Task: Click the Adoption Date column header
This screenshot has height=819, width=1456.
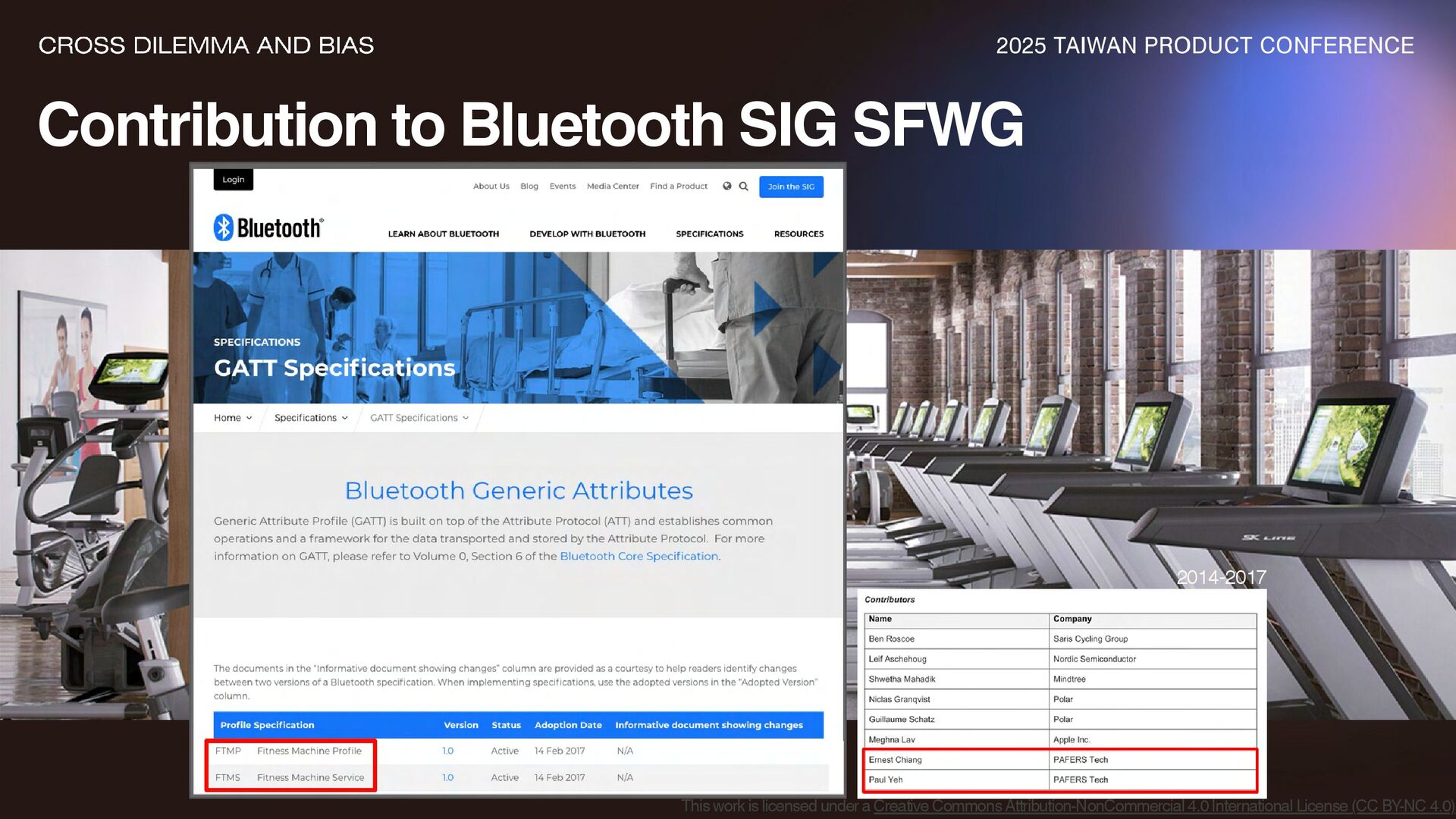Action: pos(568,726)
